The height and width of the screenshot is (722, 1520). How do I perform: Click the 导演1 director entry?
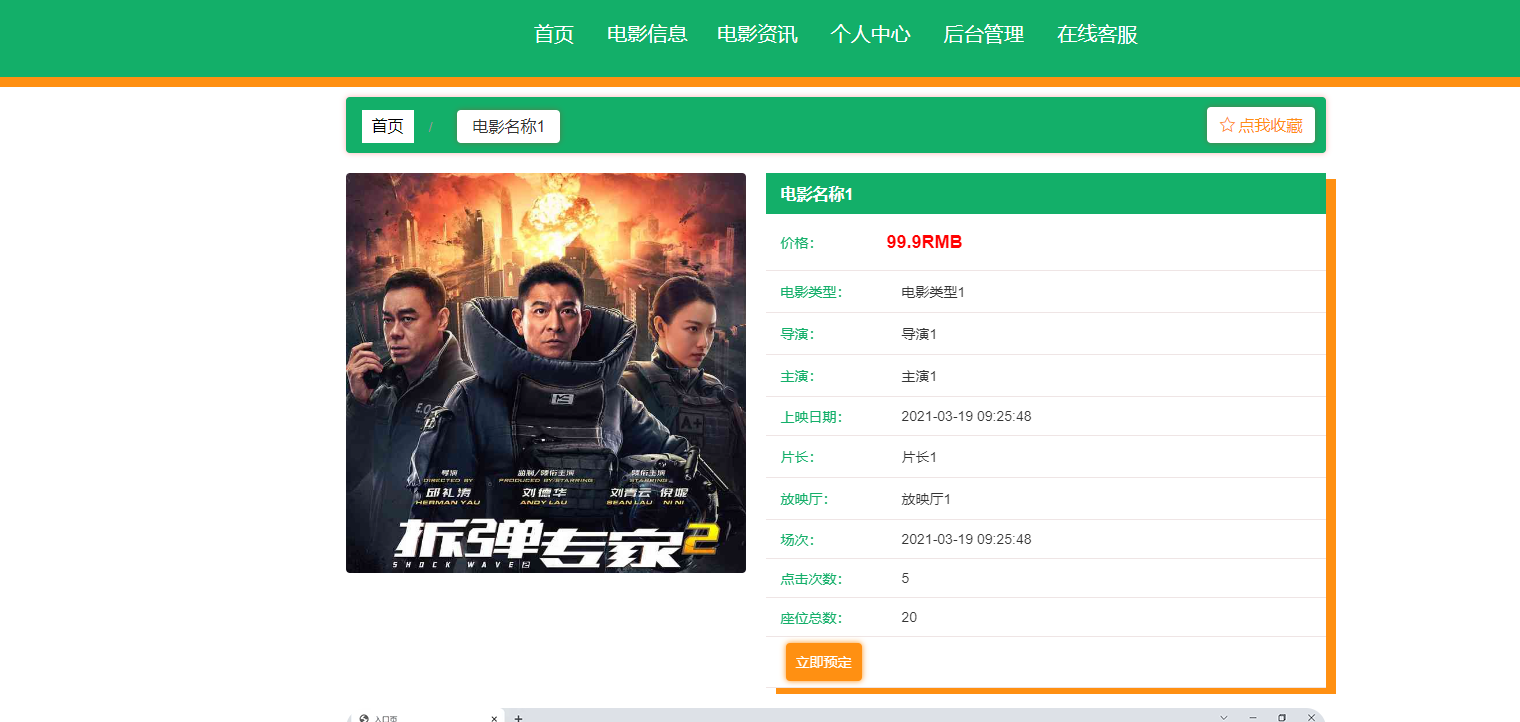click(x=919, y=334)
